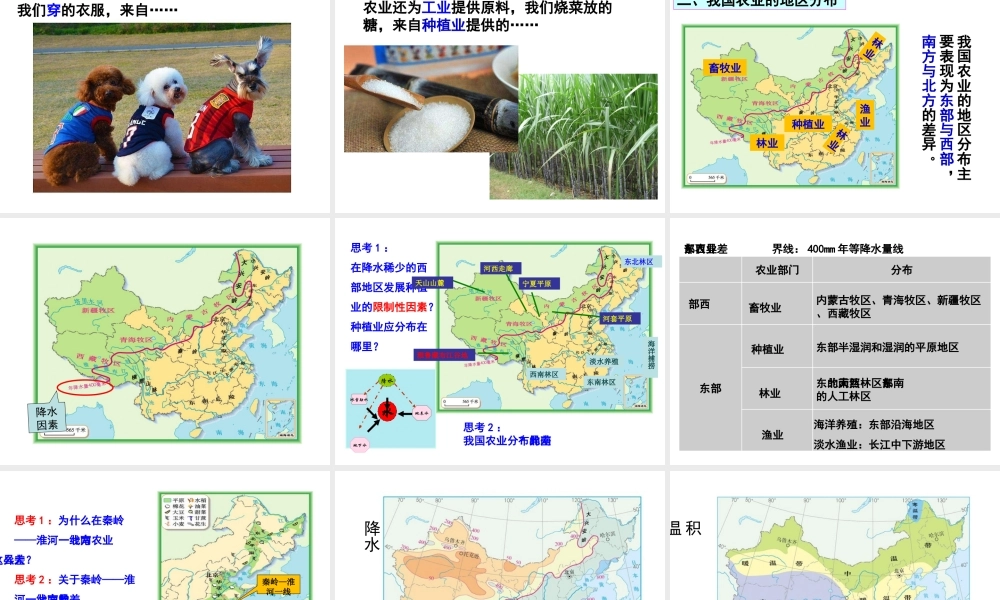Viewport: 1000px width, 600px height.
Task: Click the 海洋养殖：东部沿海地区 text
Action: [874, 425]
